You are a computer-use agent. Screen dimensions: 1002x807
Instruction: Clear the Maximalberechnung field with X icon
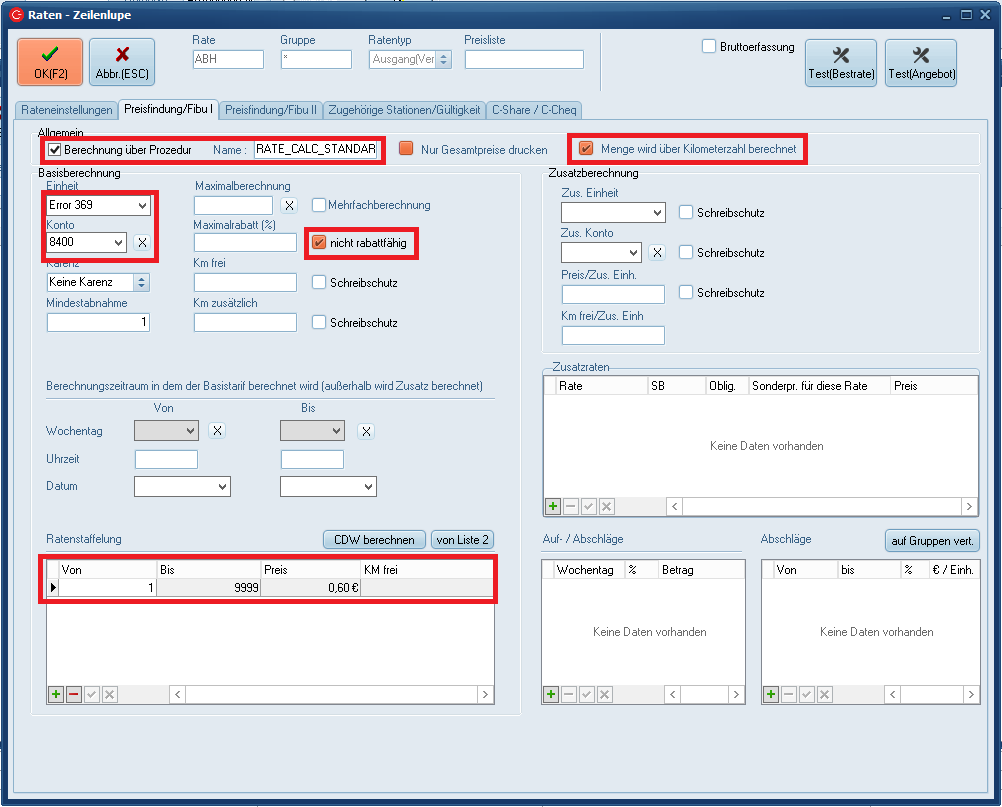click(x=288, y=205)
